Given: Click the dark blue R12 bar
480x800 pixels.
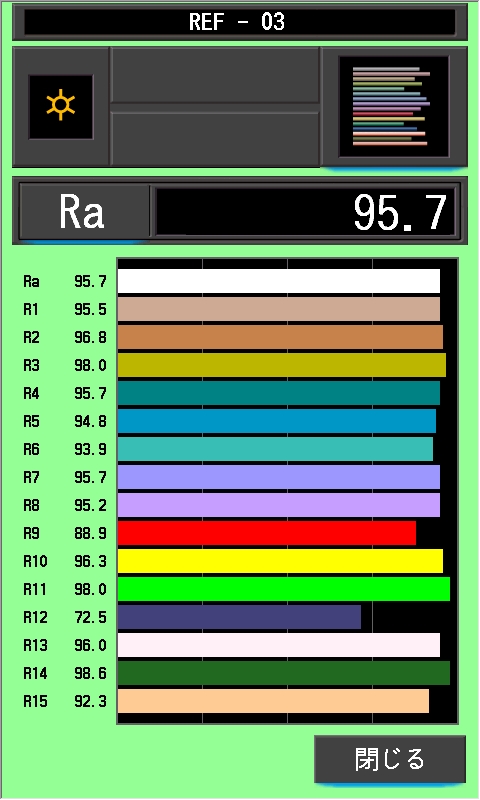Looking at the screenshot, I should 239,617.
